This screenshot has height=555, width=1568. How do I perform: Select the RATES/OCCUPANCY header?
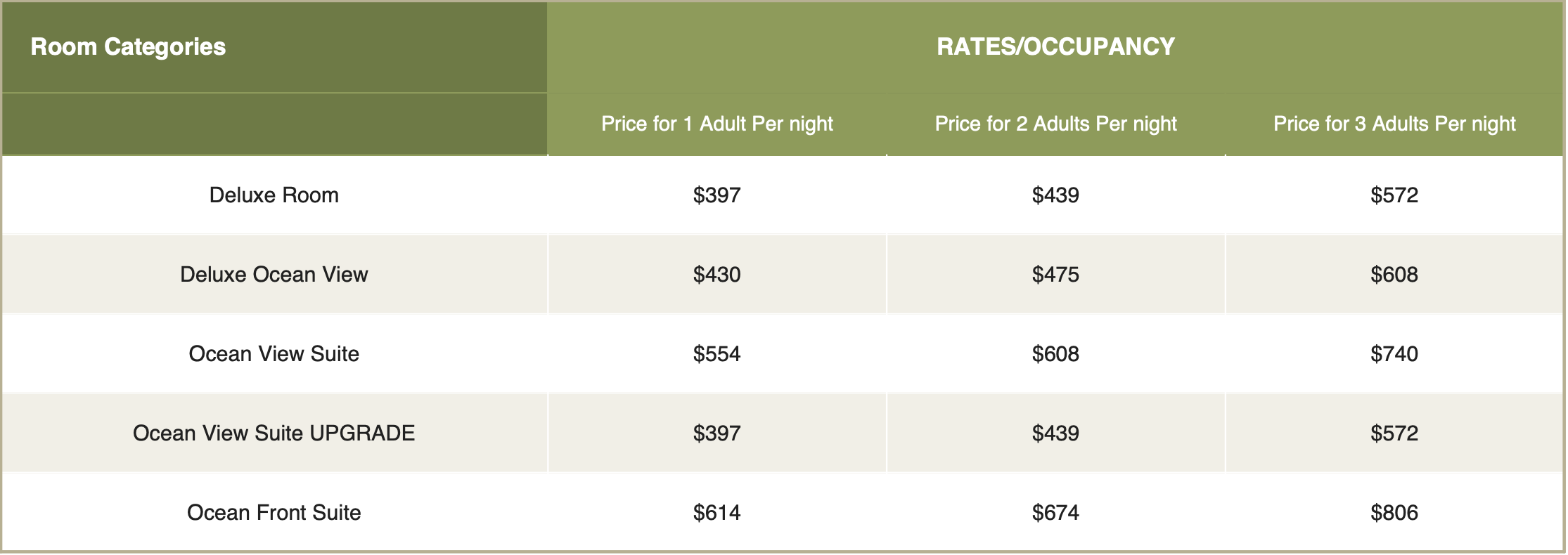(1055, 46)
